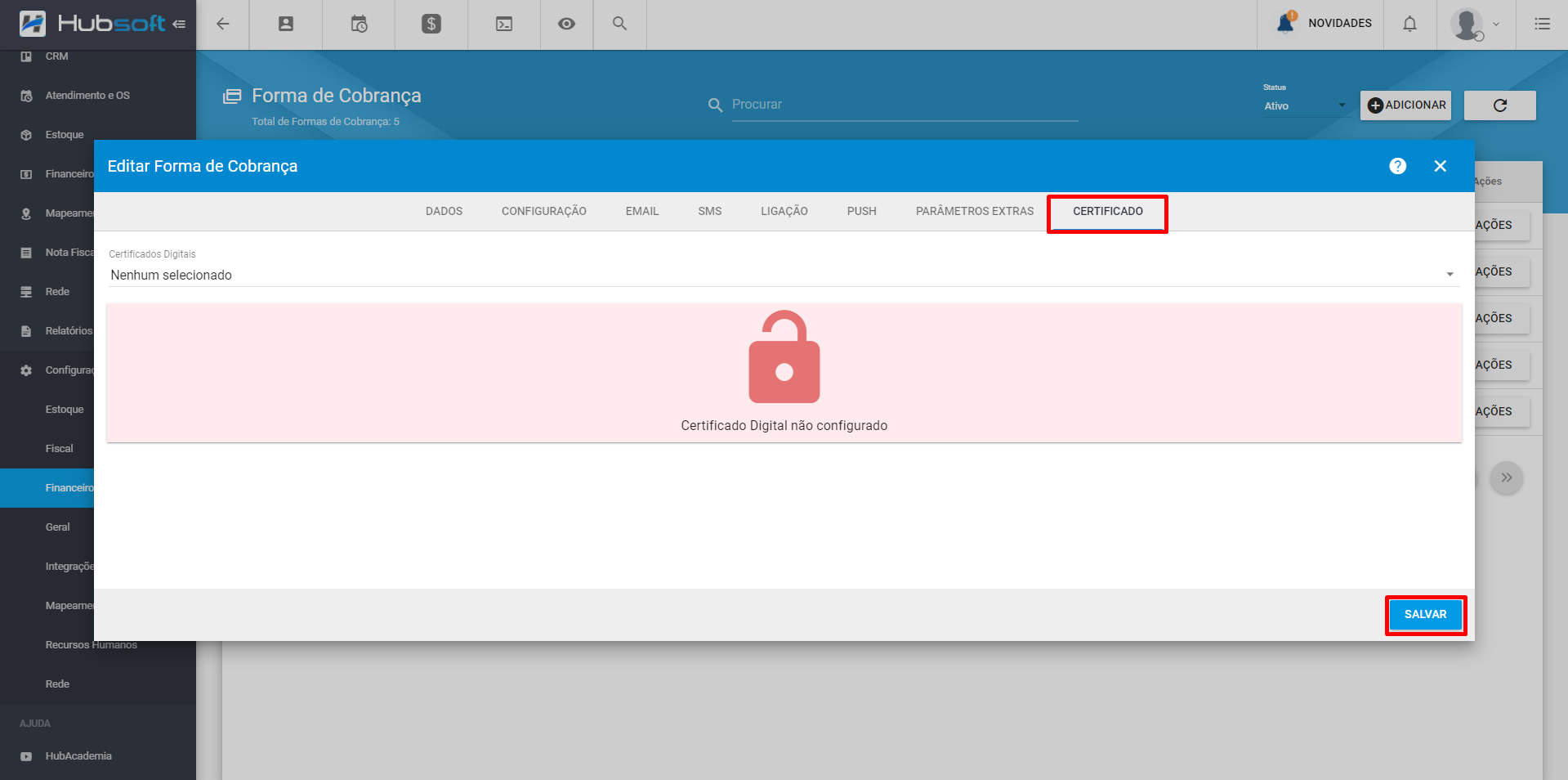Open the Status Ativo dropdown
Image resolution: width=1568 pixels, height=780 pixels.
coord(1305,105)
